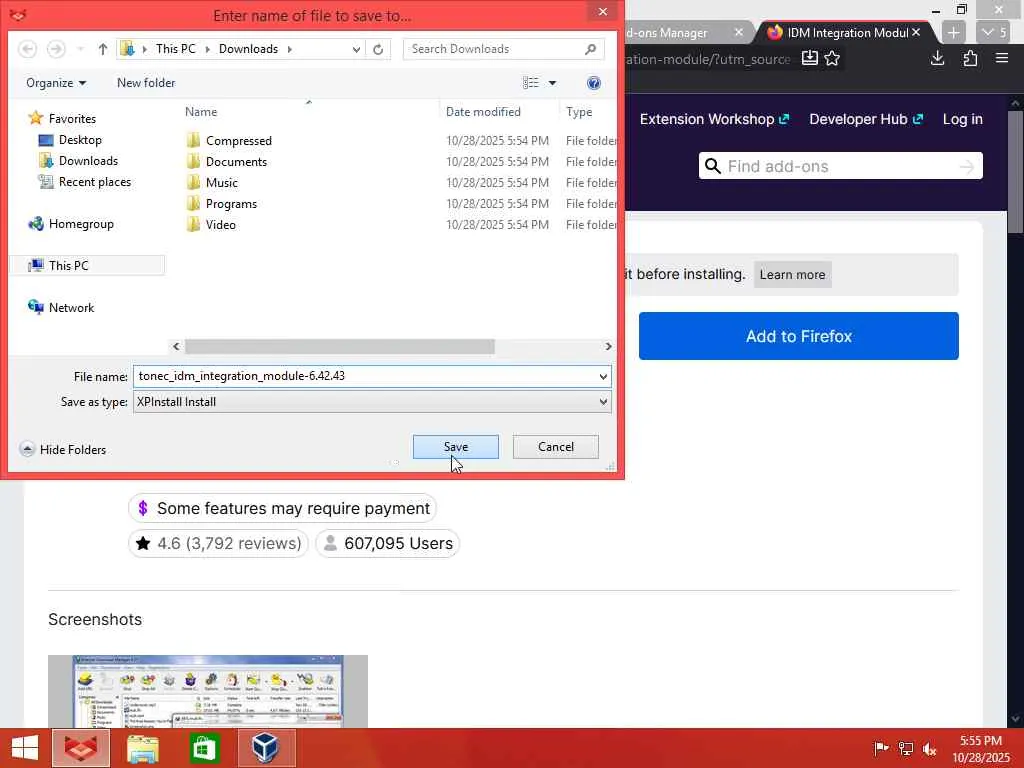Viewport: 1024px width, 768px height.
Task: Open the Firefox Downloads panel
Action: pyautogui.click(x=938, y=59)
